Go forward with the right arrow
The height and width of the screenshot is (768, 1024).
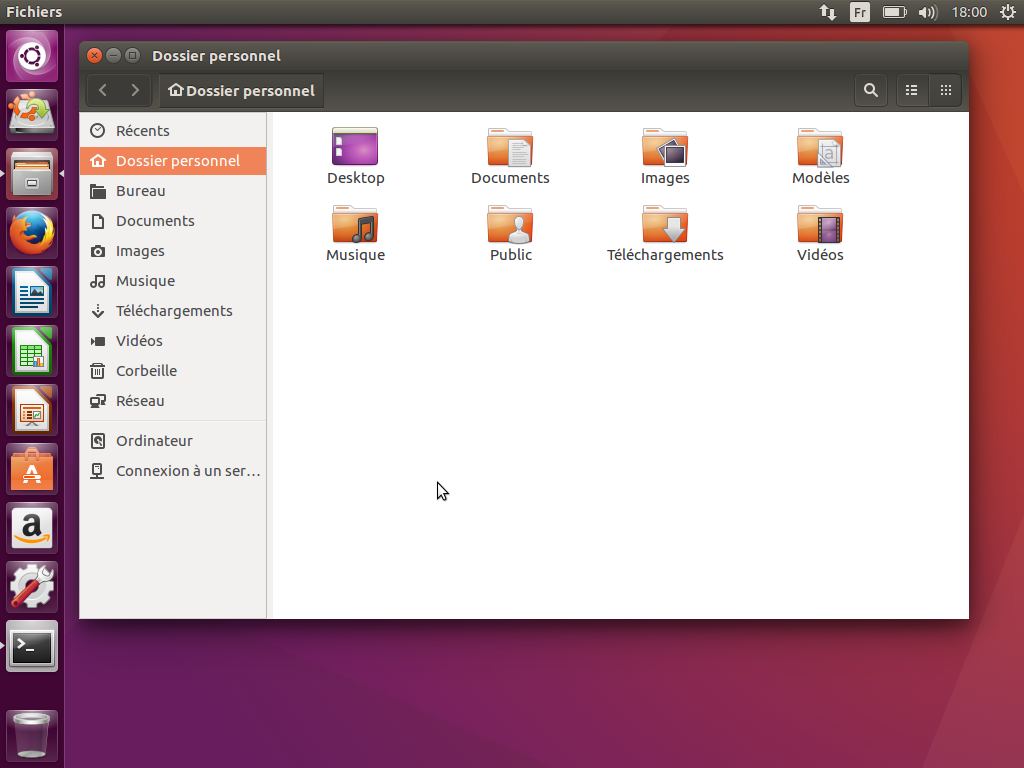pyautogui.click(x=135, y=90)
